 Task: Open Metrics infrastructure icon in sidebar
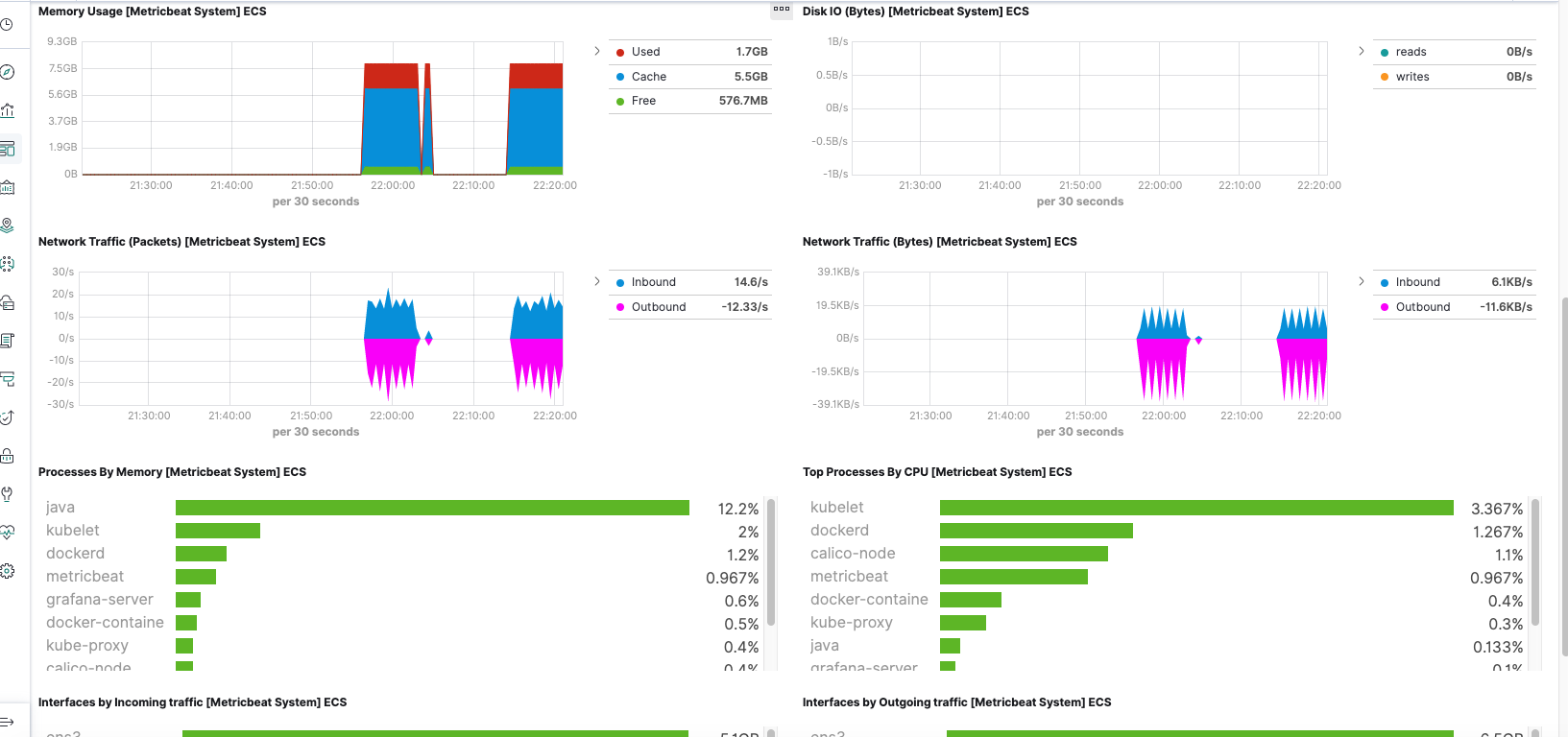coord(7,302)
